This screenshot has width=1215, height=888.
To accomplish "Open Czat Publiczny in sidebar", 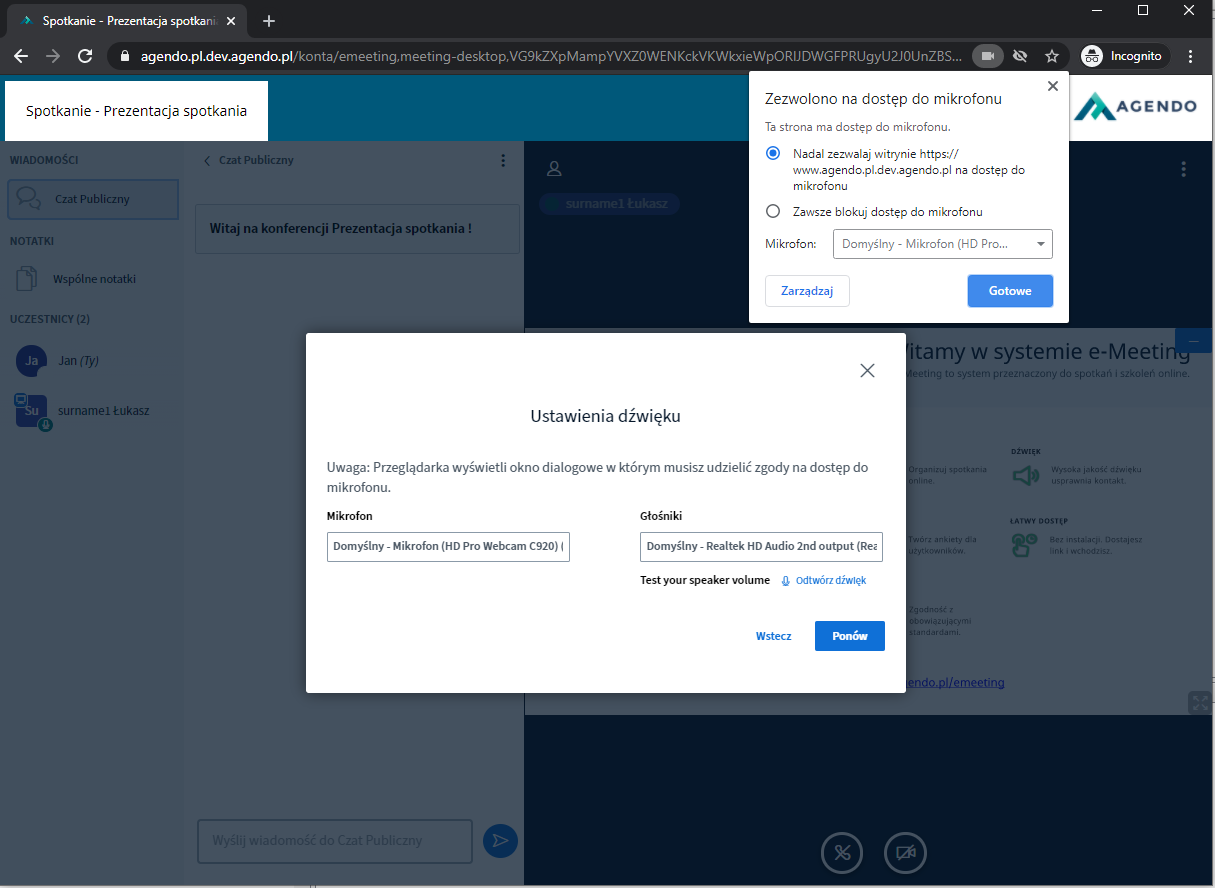I will [x=93, y=199].
